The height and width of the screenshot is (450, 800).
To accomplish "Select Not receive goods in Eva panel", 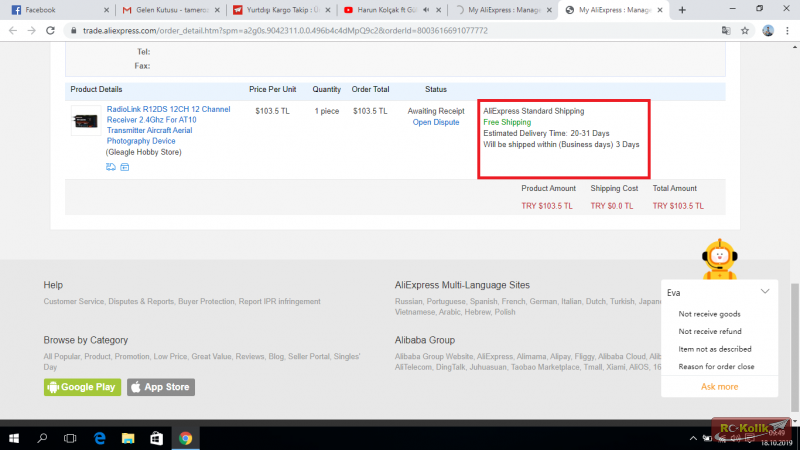I will click(709, 314).
